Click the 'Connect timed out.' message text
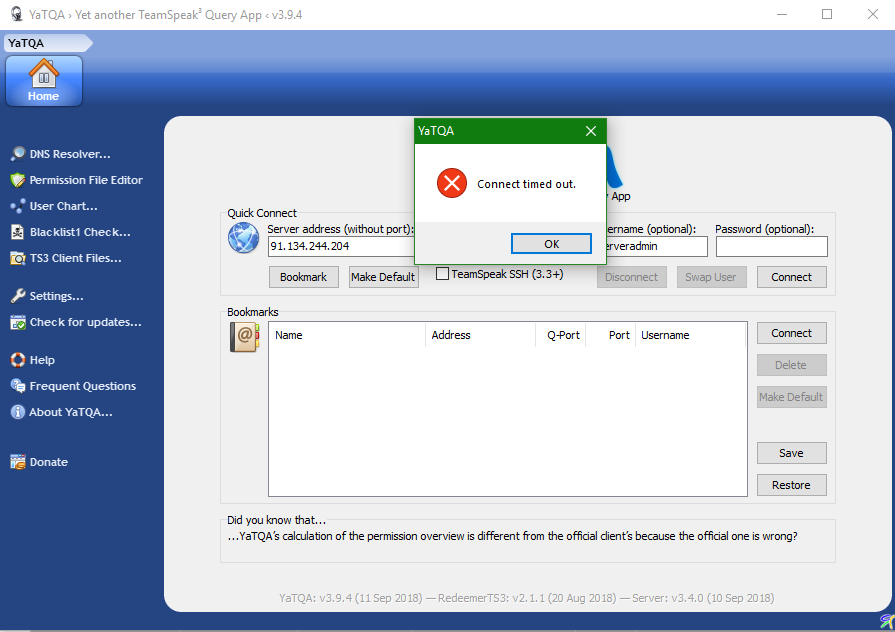 (526, 184)
